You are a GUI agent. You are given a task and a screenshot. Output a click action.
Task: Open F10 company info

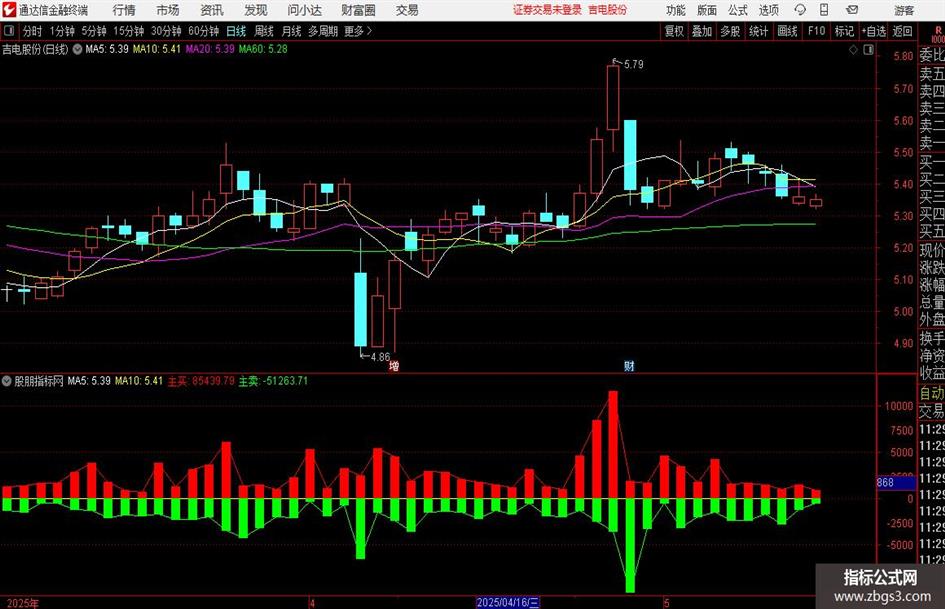(816, 31)
